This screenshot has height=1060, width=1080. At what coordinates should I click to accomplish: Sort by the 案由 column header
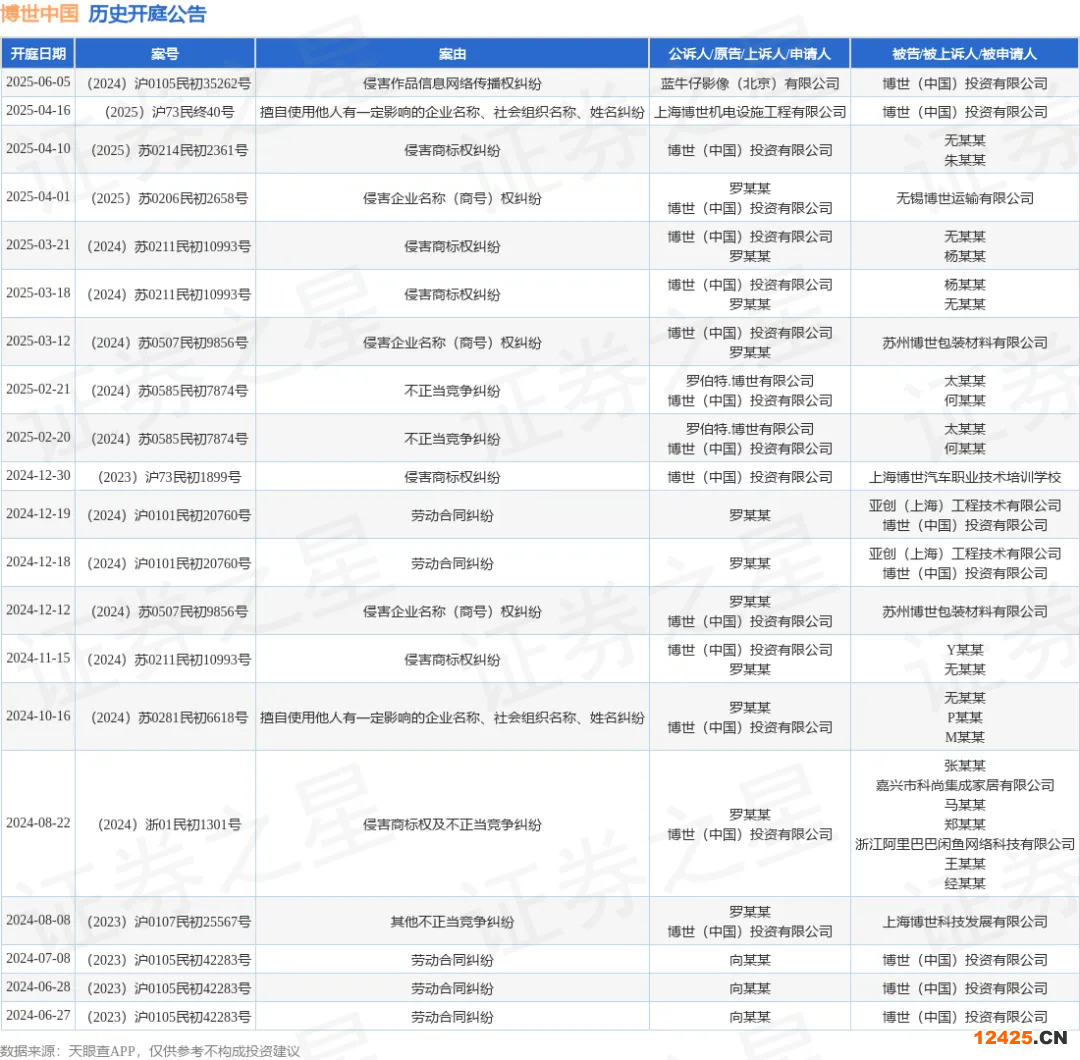tap(452, 54)
